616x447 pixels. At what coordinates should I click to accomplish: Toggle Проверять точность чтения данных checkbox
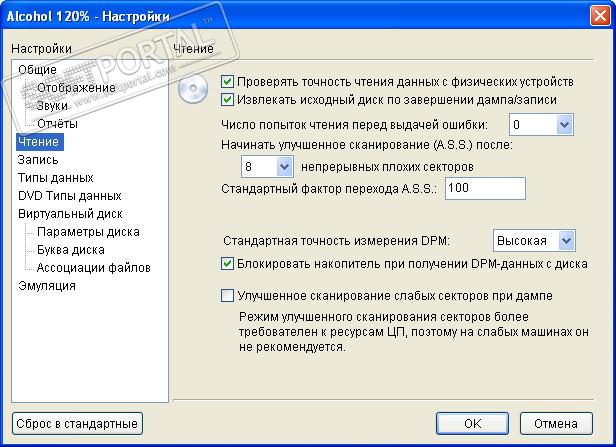point(227,82)
